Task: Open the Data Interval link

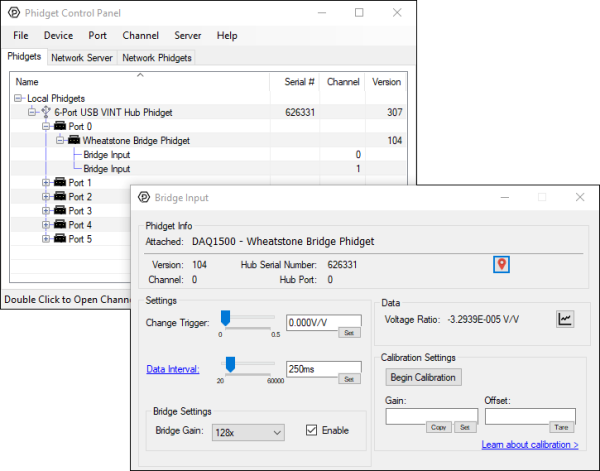Action: [x=173, y=369]
